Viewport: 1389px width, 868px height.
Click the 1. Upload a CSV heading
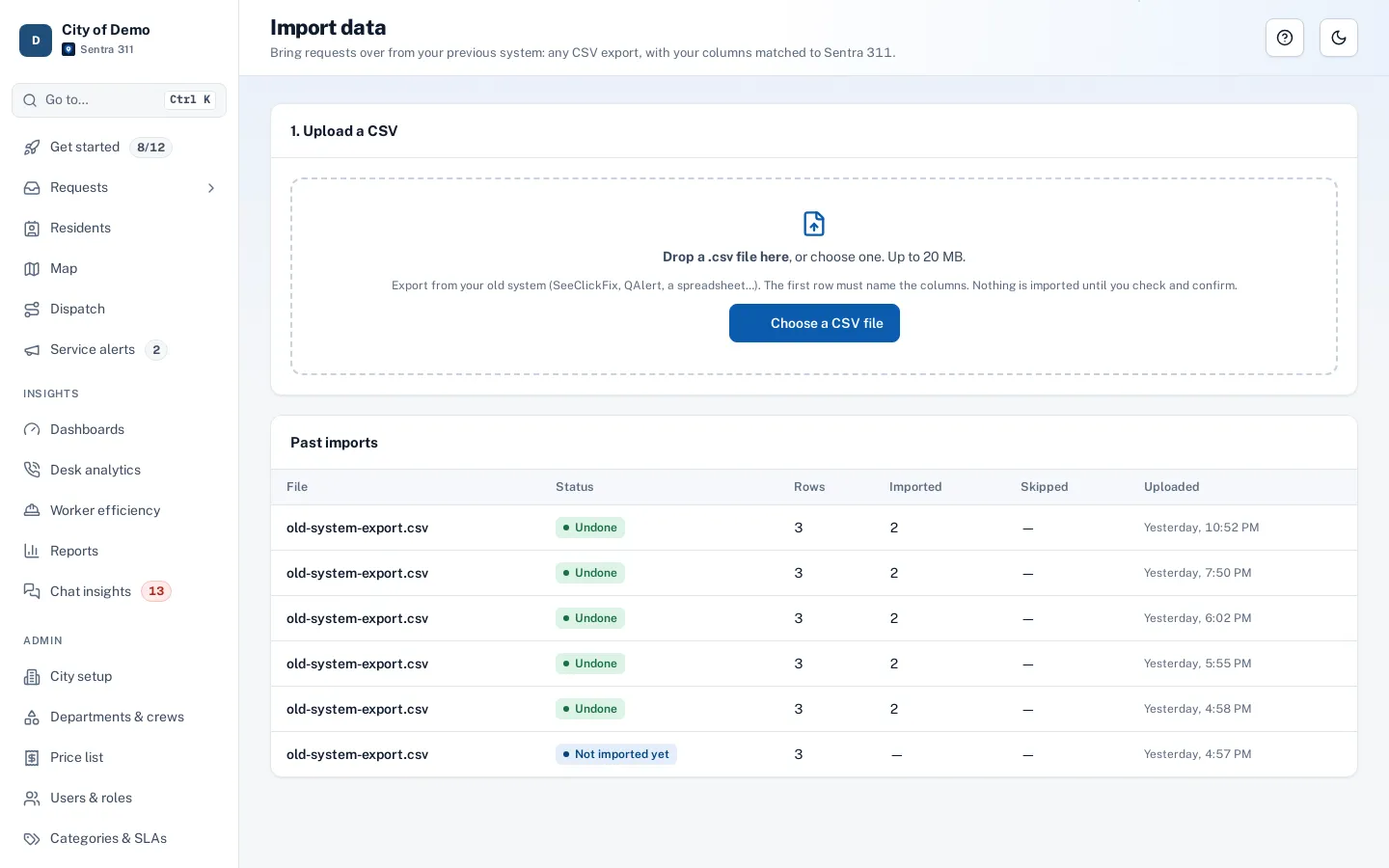(x=344, y=131)
